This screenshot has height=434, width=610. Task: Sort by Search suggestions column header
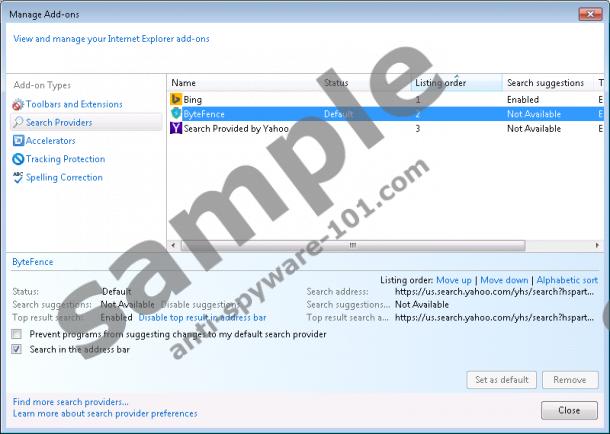click(x=546, y=83)
